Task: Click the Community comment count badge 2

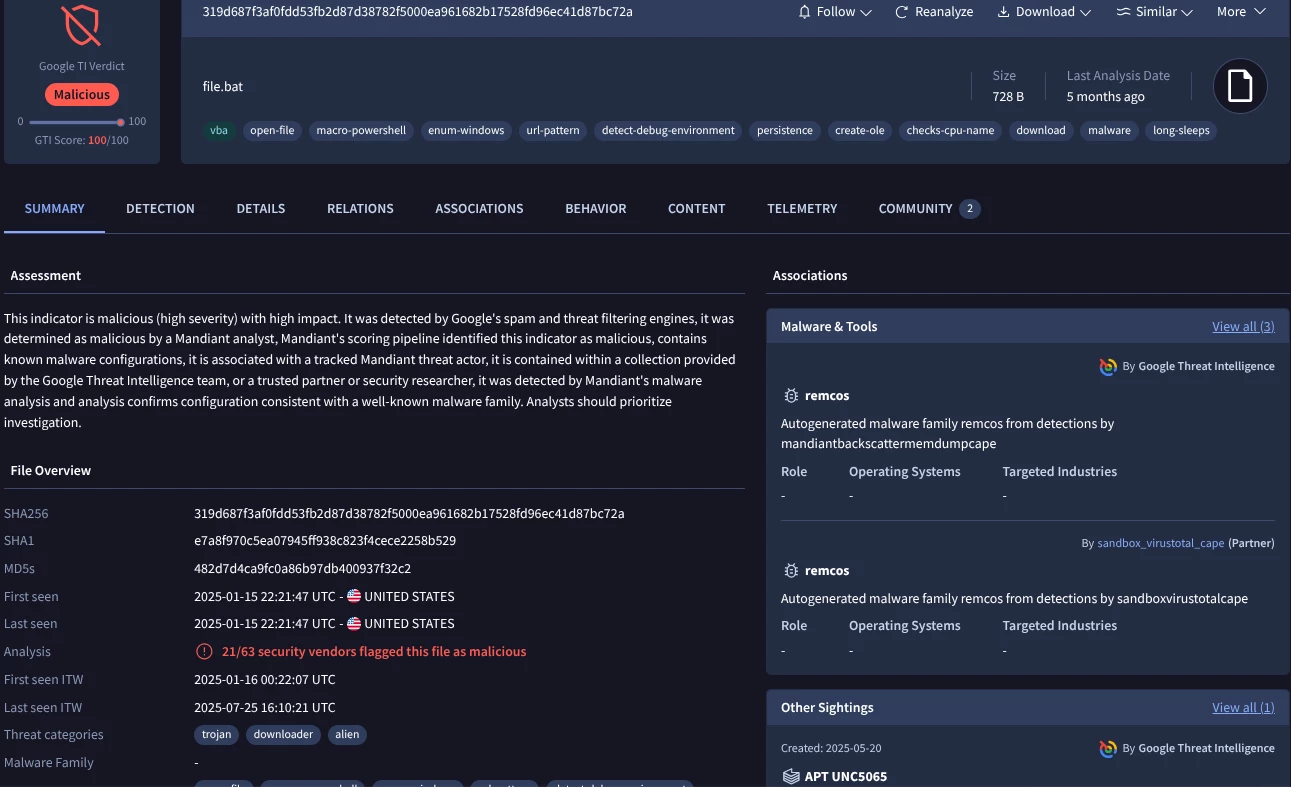Action: click(969, 209)
